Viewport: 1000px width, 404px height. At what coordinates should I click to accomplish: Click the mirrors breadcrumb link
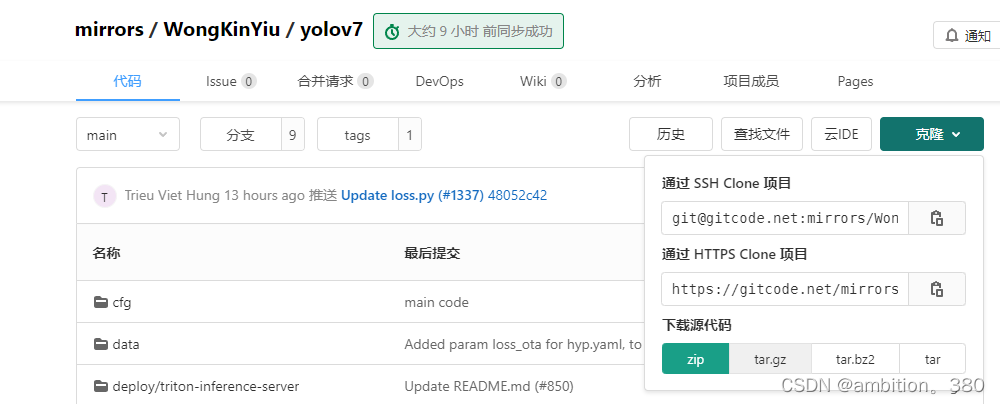[x=109, y=29]
